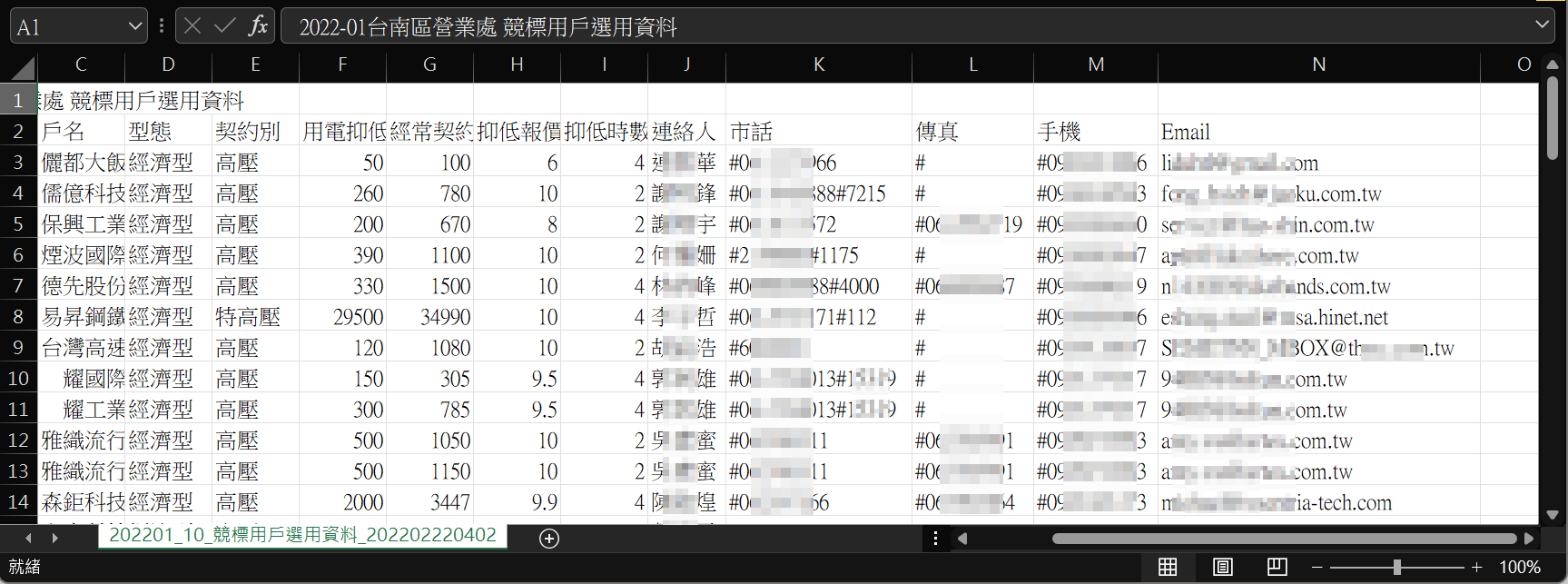Click the Select All corner triangle
This screenshot has width=1568, height=584.
click(23, 67)
